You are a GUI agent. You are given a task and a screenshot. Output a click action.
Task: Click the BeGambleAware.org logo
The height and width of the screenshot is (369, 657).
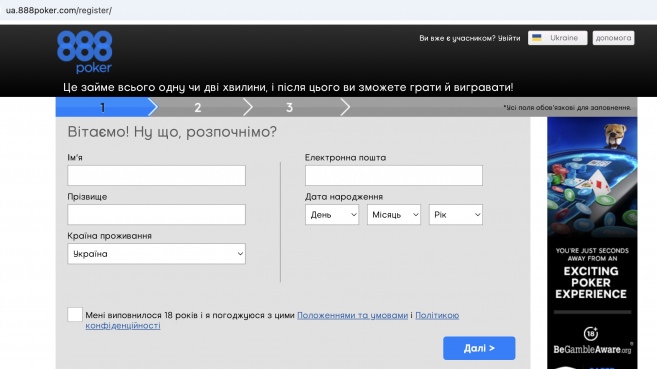point(592,349)
